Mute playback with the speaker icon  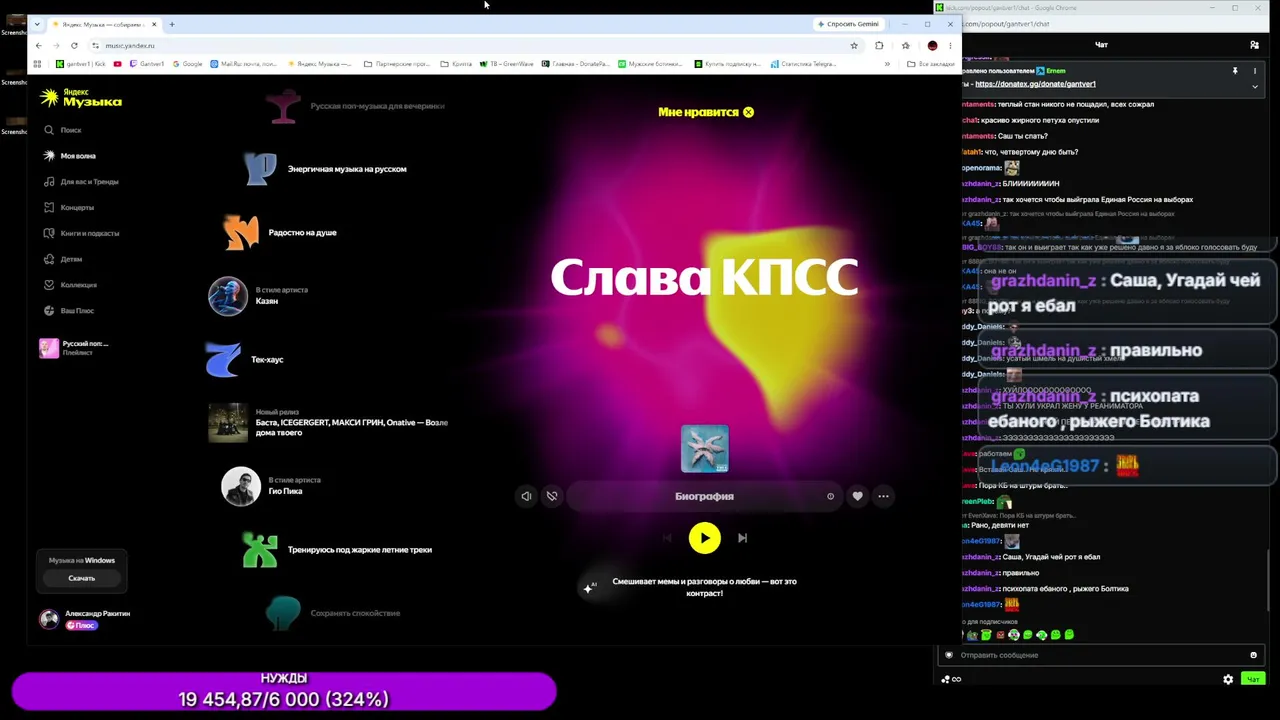point(526,496)
